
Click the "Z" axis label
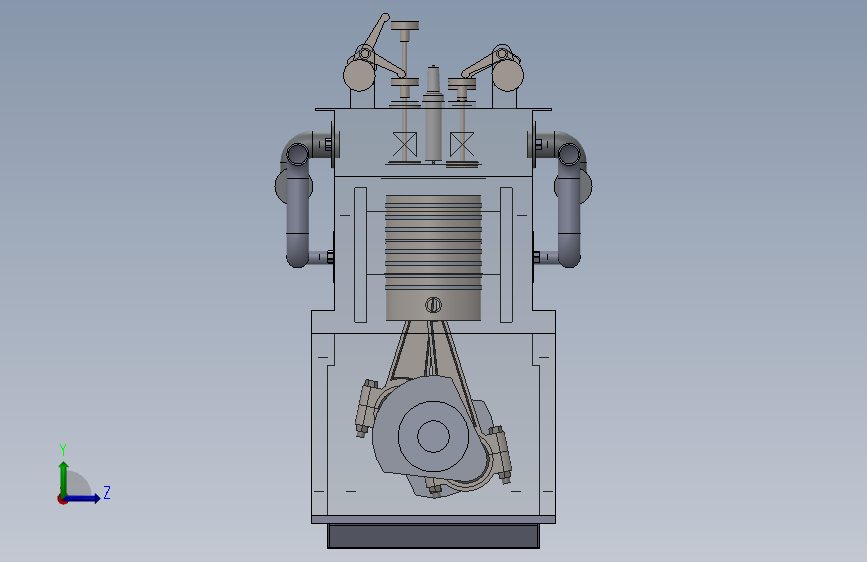click(x=107, y=492)
